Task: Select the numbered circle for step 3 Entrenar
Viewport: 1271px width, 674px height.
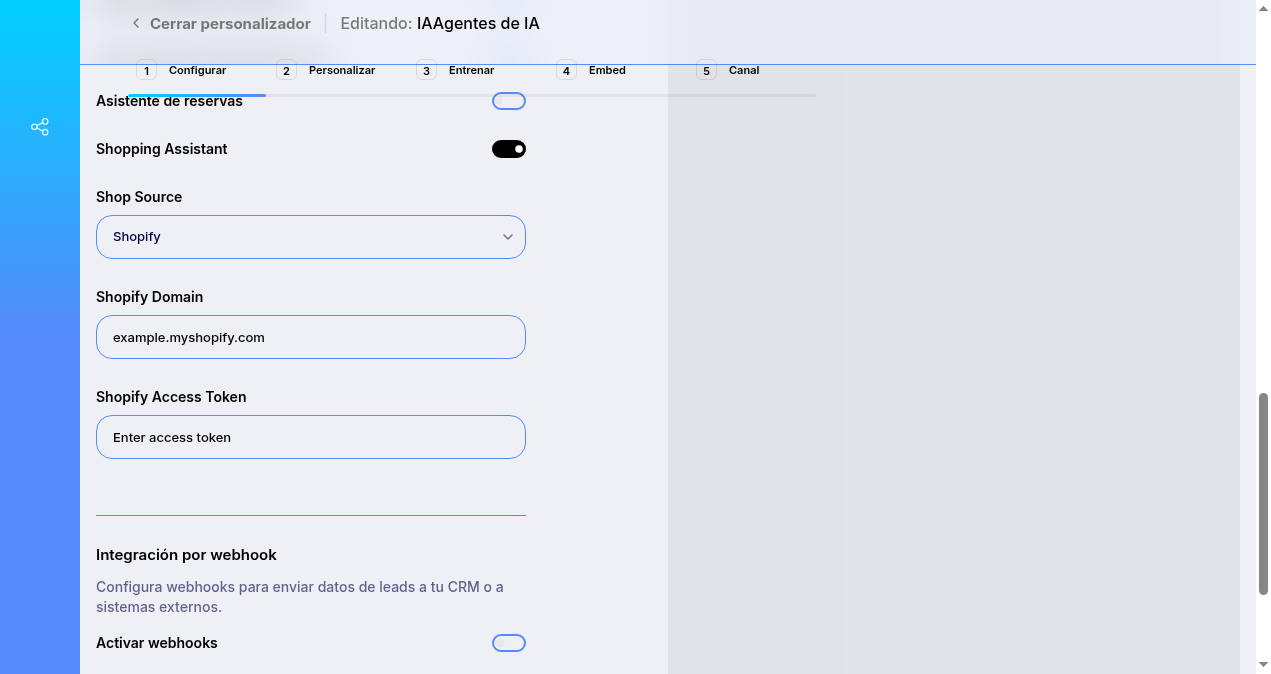Action: click(x=426, y=70)
